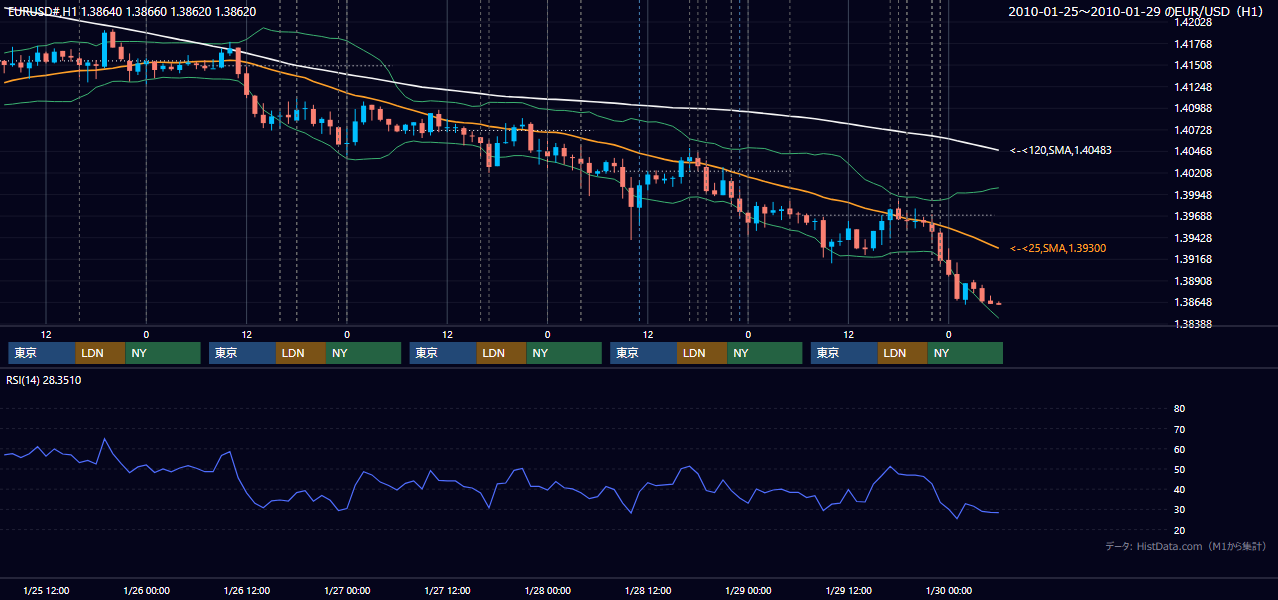Click price axis value 1.42028
The height and width of the screenshot is (600, 1278).
[1192, 22]
